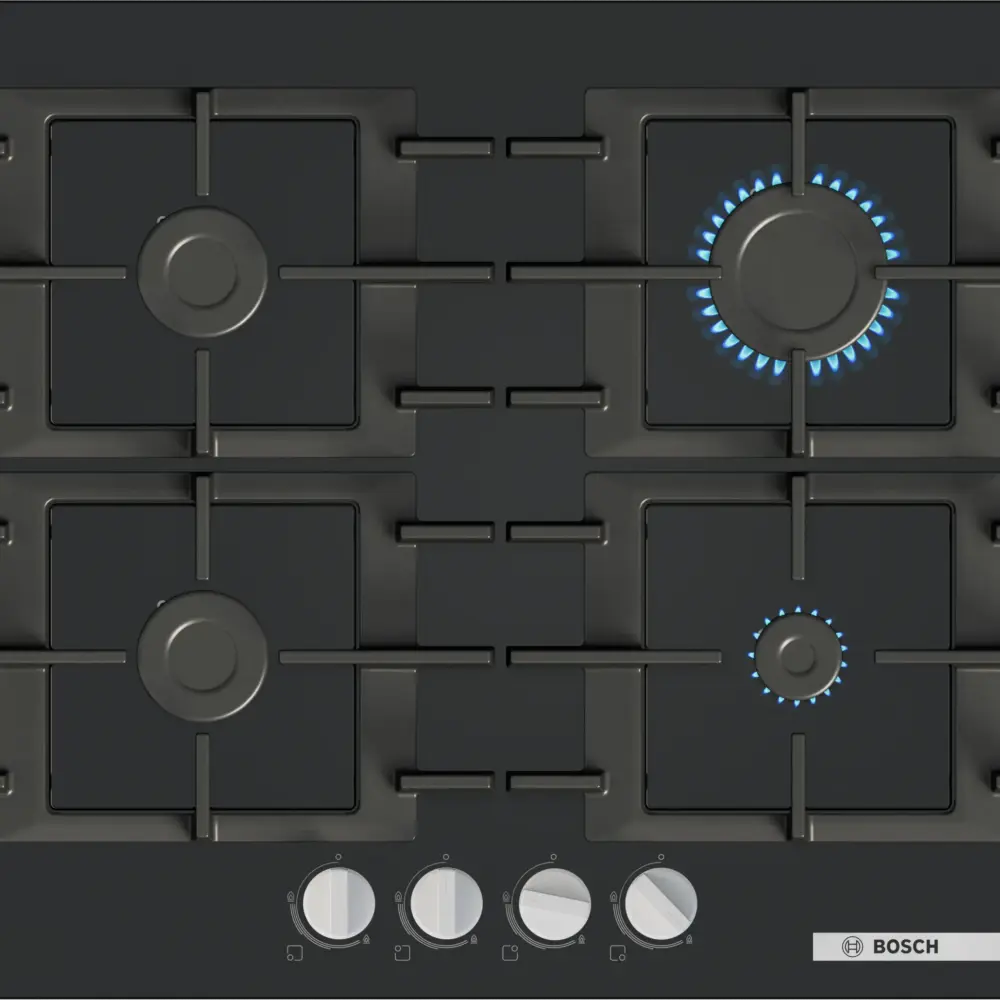Click the BOSCH brand text
1000x1000 pixels.
pos(906,946)
